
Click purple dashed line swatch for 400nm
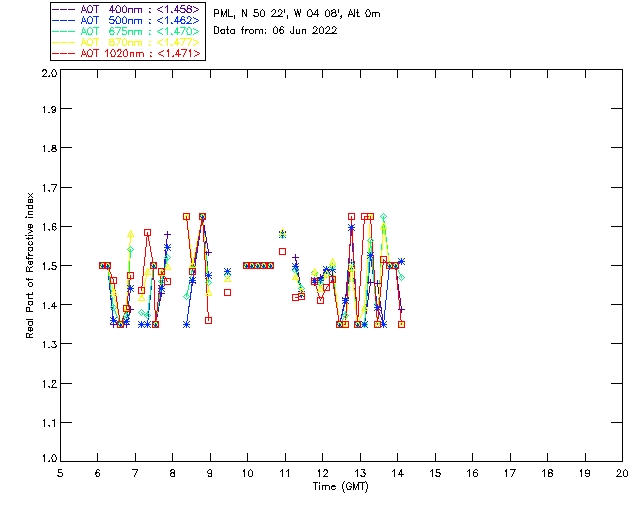64,9
